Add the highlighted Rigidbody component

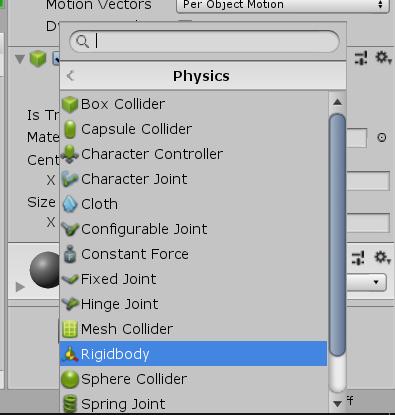(x=194, y=354)
